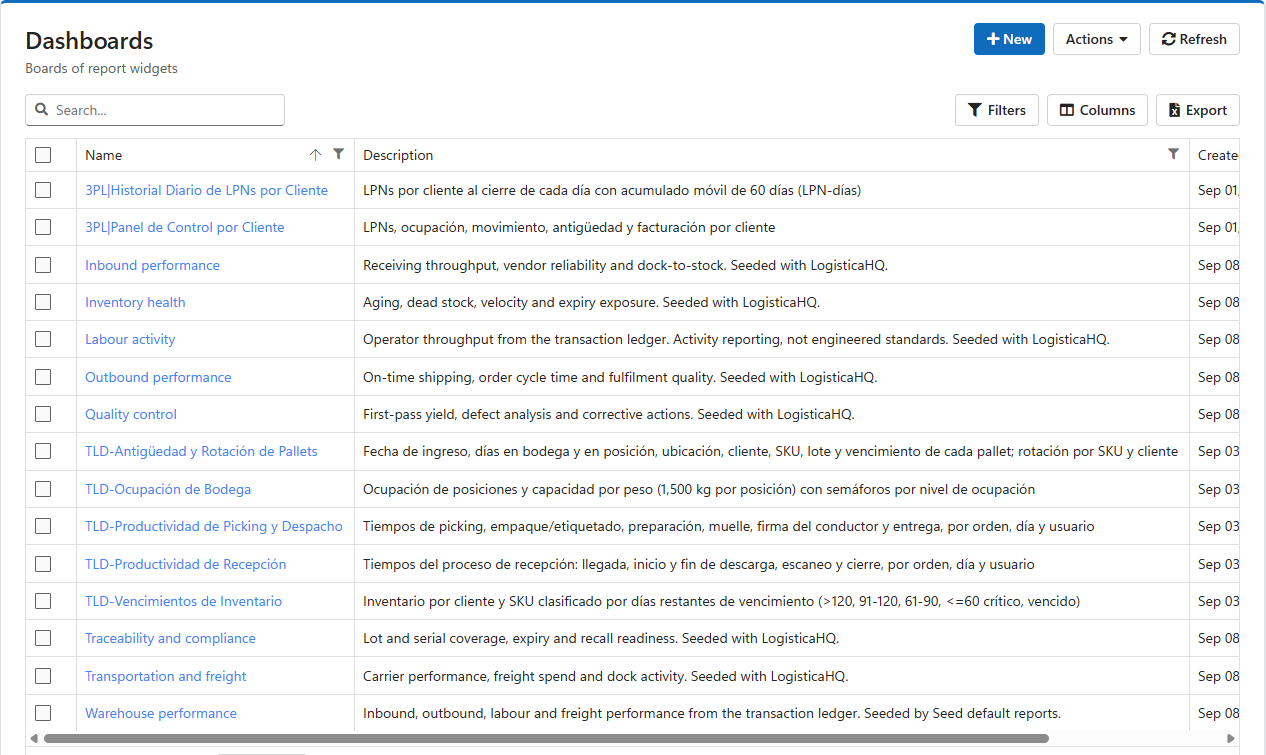Open 3PL|Historial Diario de LPNs por Cliente

click(206, 190)
